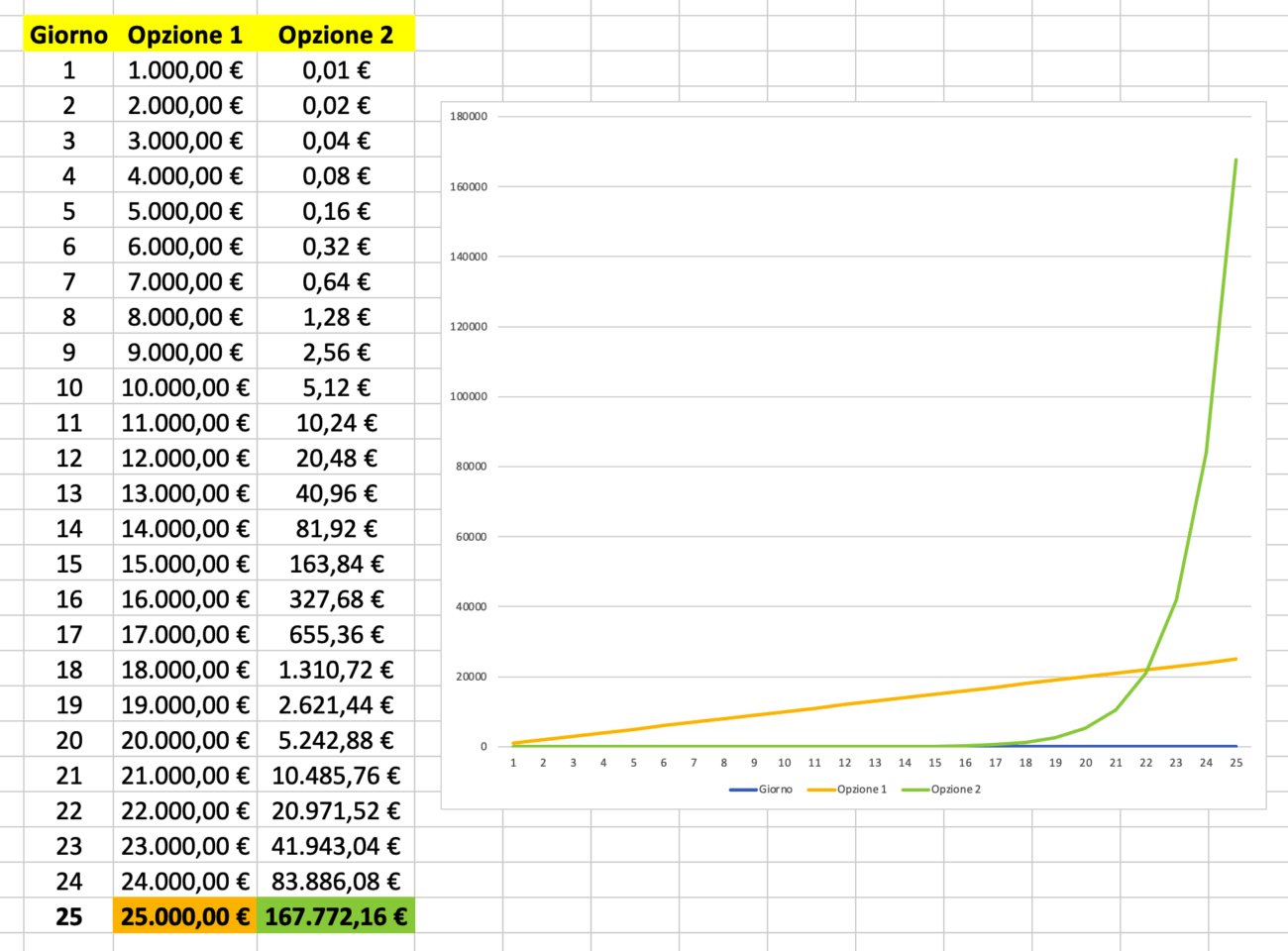This screenshot has height=951, width=1288.
Task: Click the cell showing 5.242,88 €
Action: 336,740
